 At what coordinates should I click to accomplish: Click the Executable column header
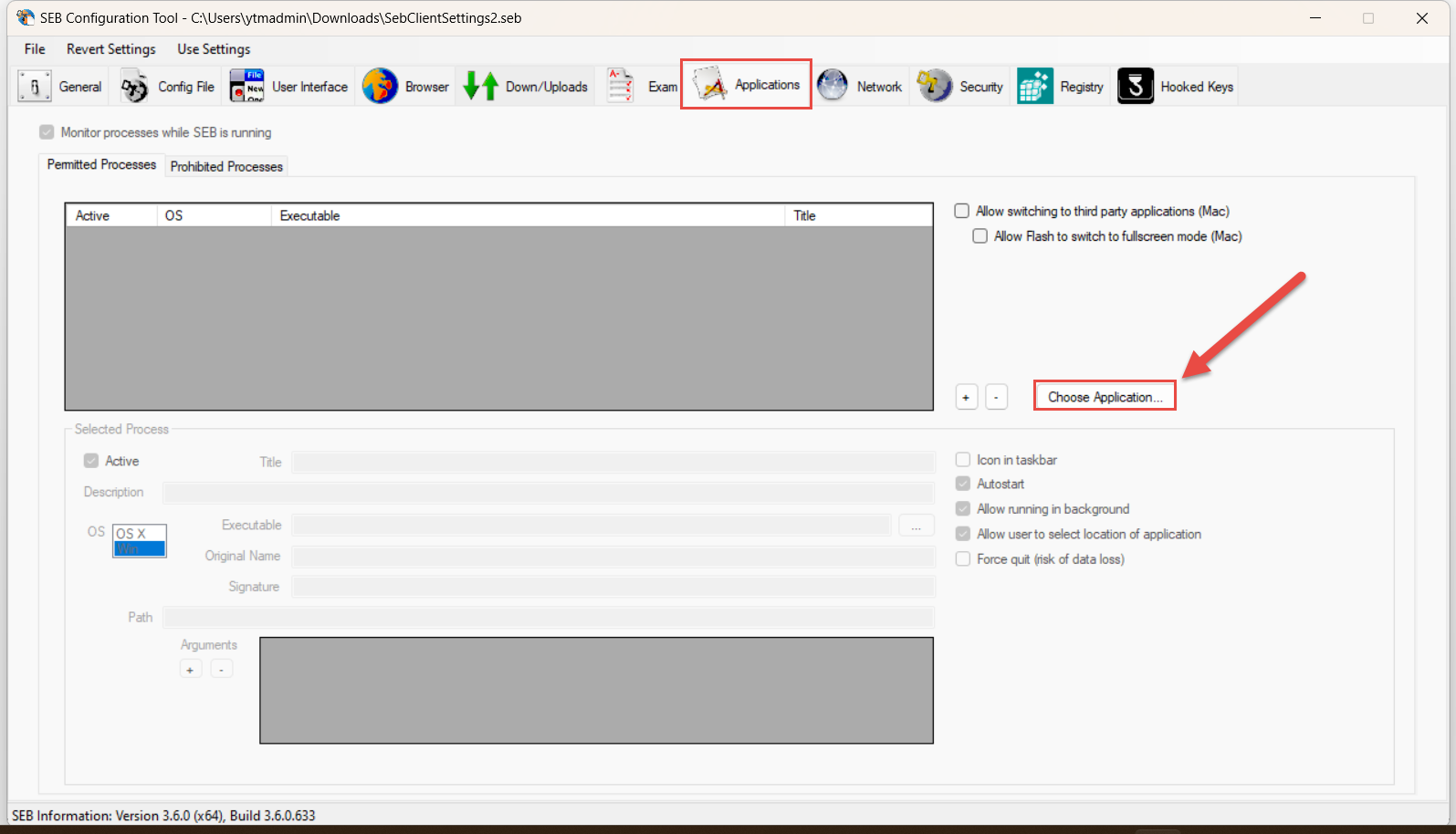click(x=310, y=215)
